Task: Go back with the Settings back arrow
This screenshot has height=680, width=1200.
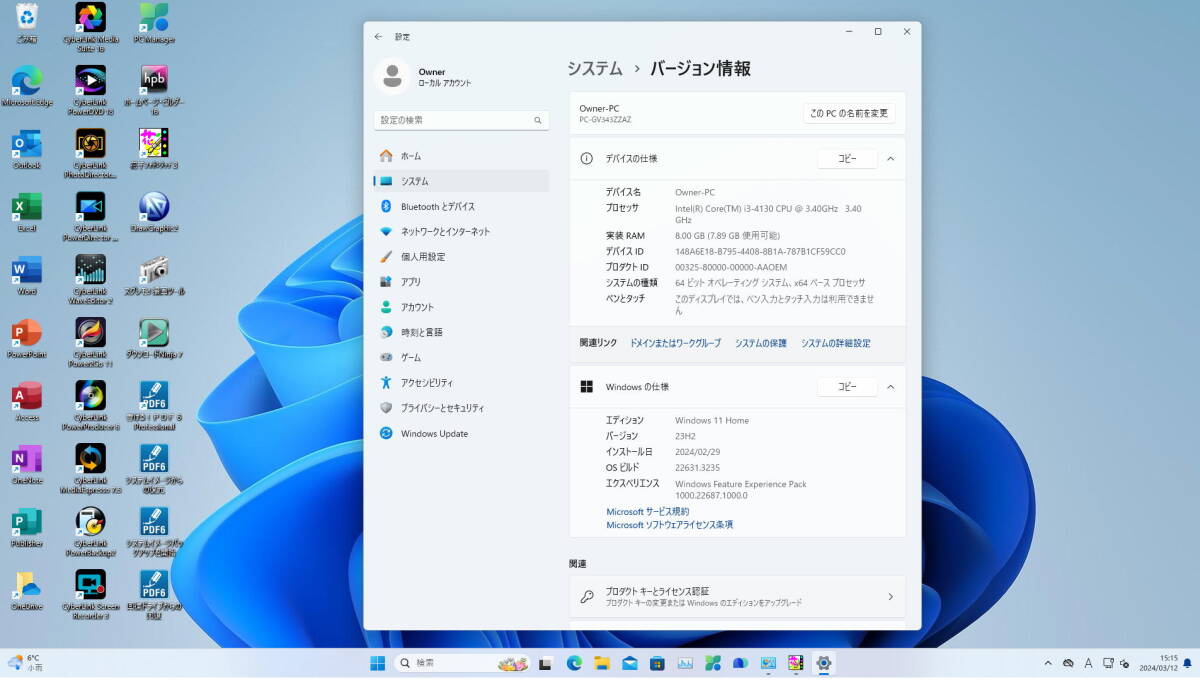Action: point(378,36)
